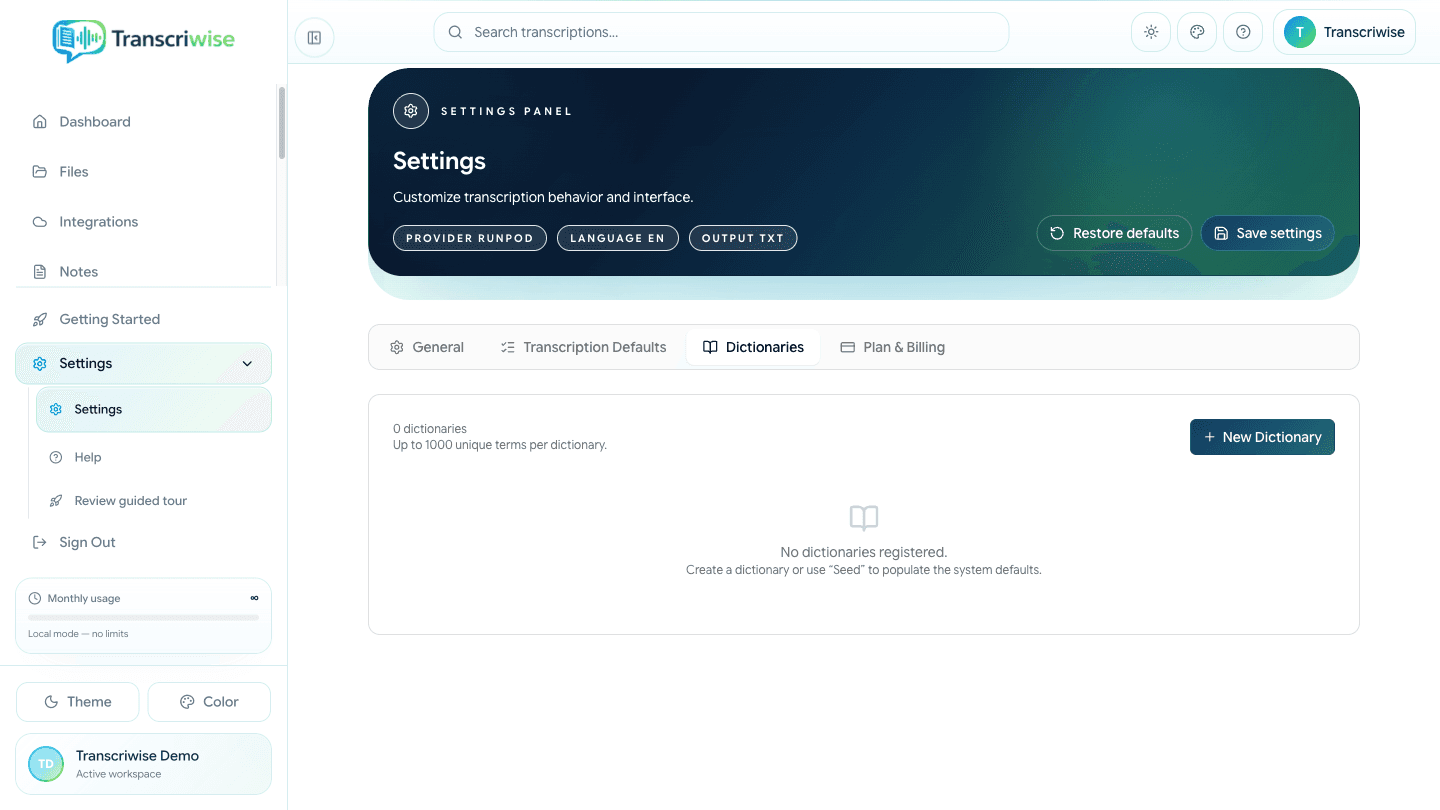The height and width of the screenshot is (810, 1440).
Task: Open help via the question mark icon
Action: point(1243,32)
